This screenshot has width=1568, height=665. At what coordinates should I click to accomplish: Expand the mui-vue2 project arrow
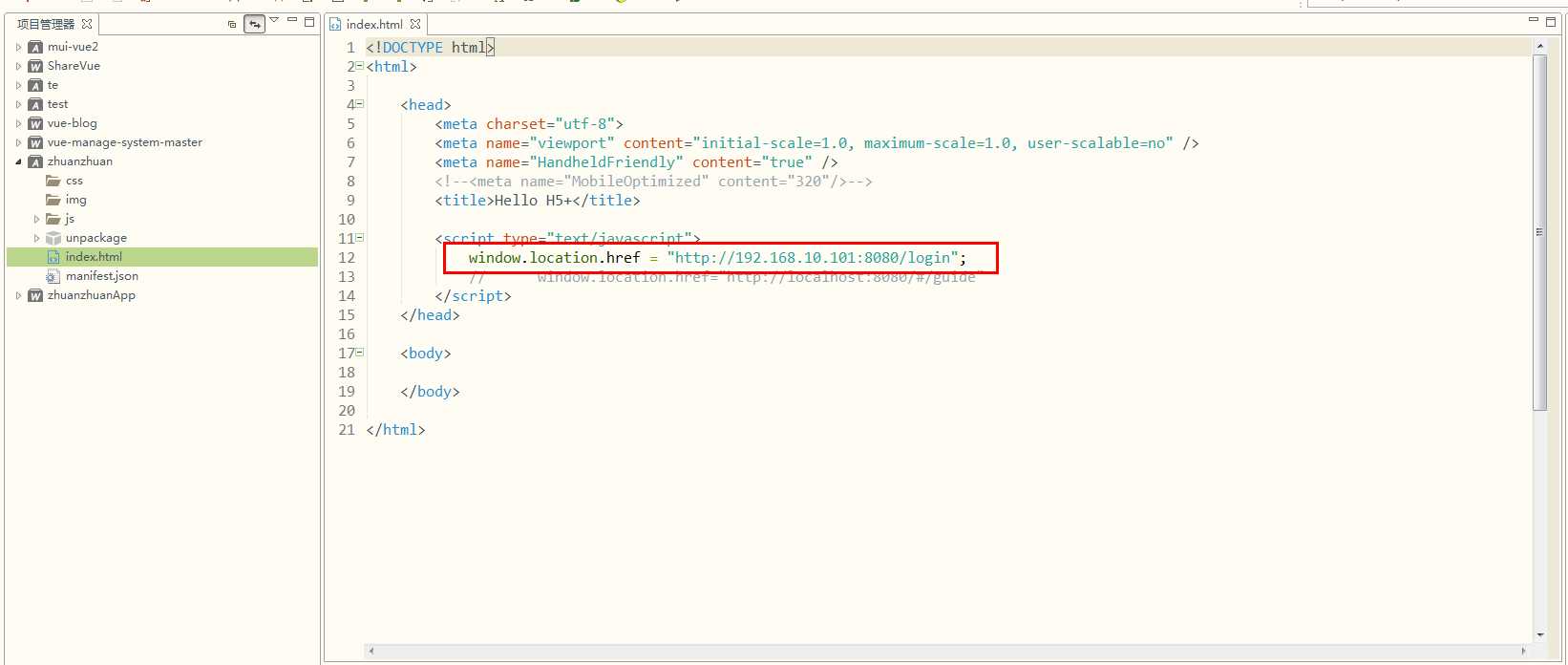point(18,47)
